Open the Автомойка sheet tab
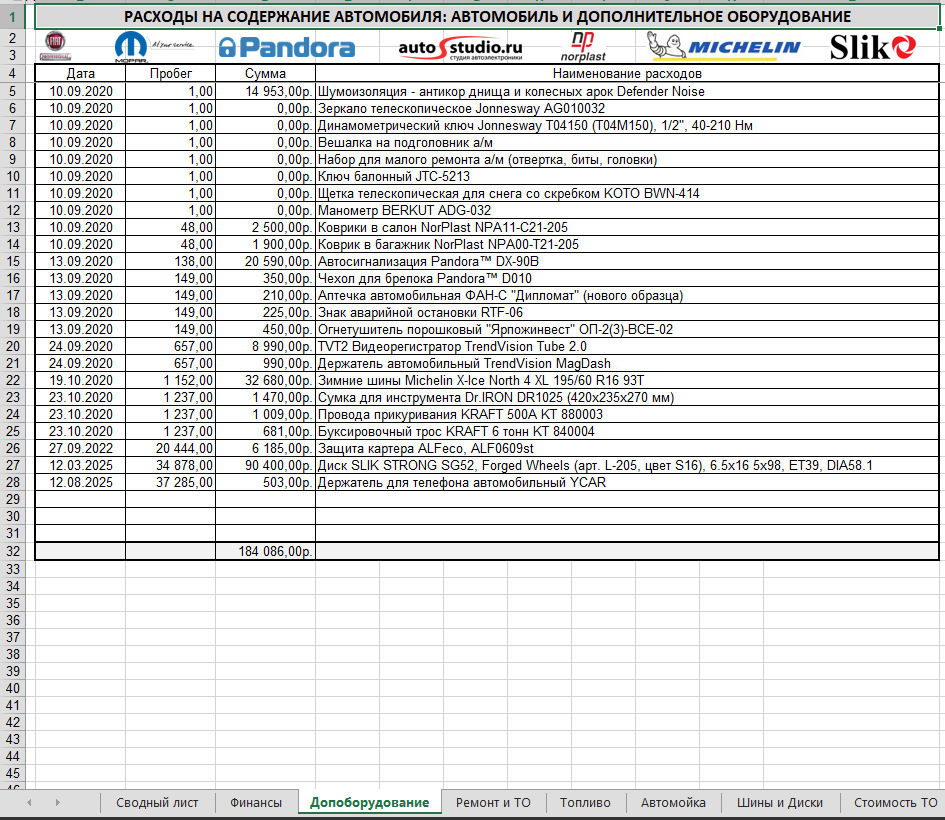 673,803
